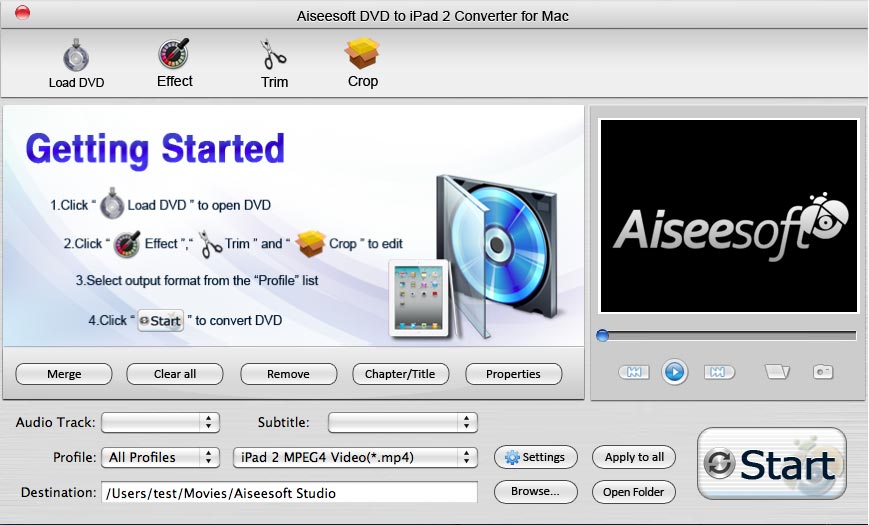Image resolution: width=869 pixels, height=525 pixels.
Task: Start the DVD conversion
Action: 771,465
